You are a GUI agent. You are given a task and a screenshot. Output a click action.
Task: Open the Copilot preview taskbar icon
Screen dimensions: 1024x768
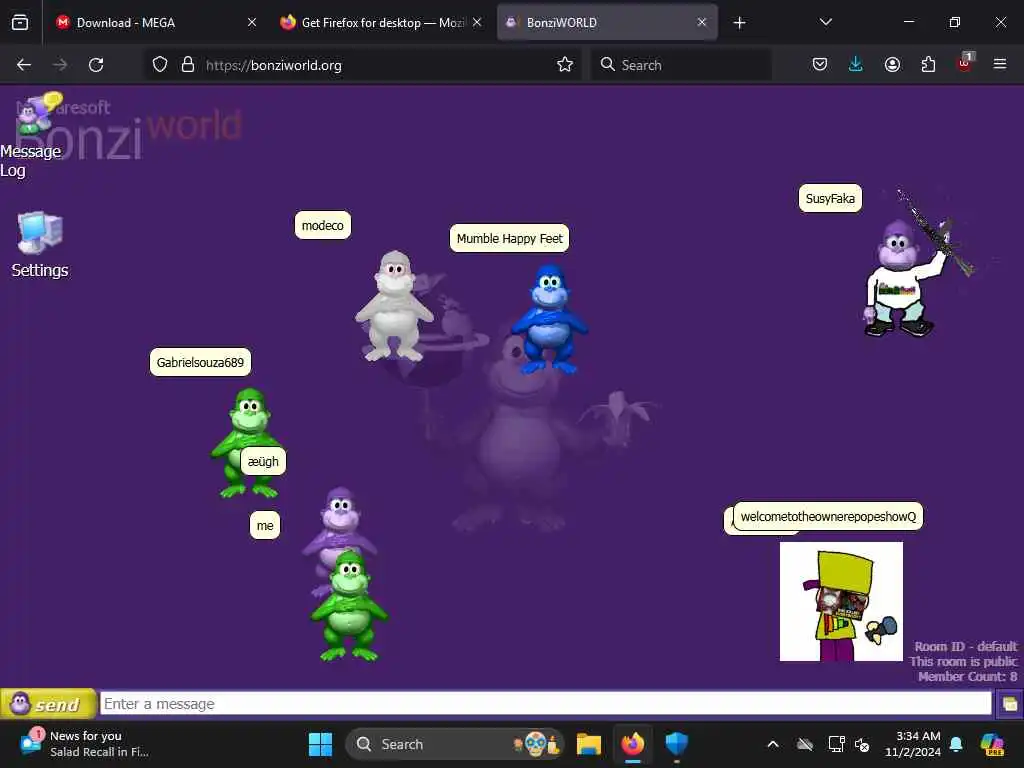tap(992, 744)
